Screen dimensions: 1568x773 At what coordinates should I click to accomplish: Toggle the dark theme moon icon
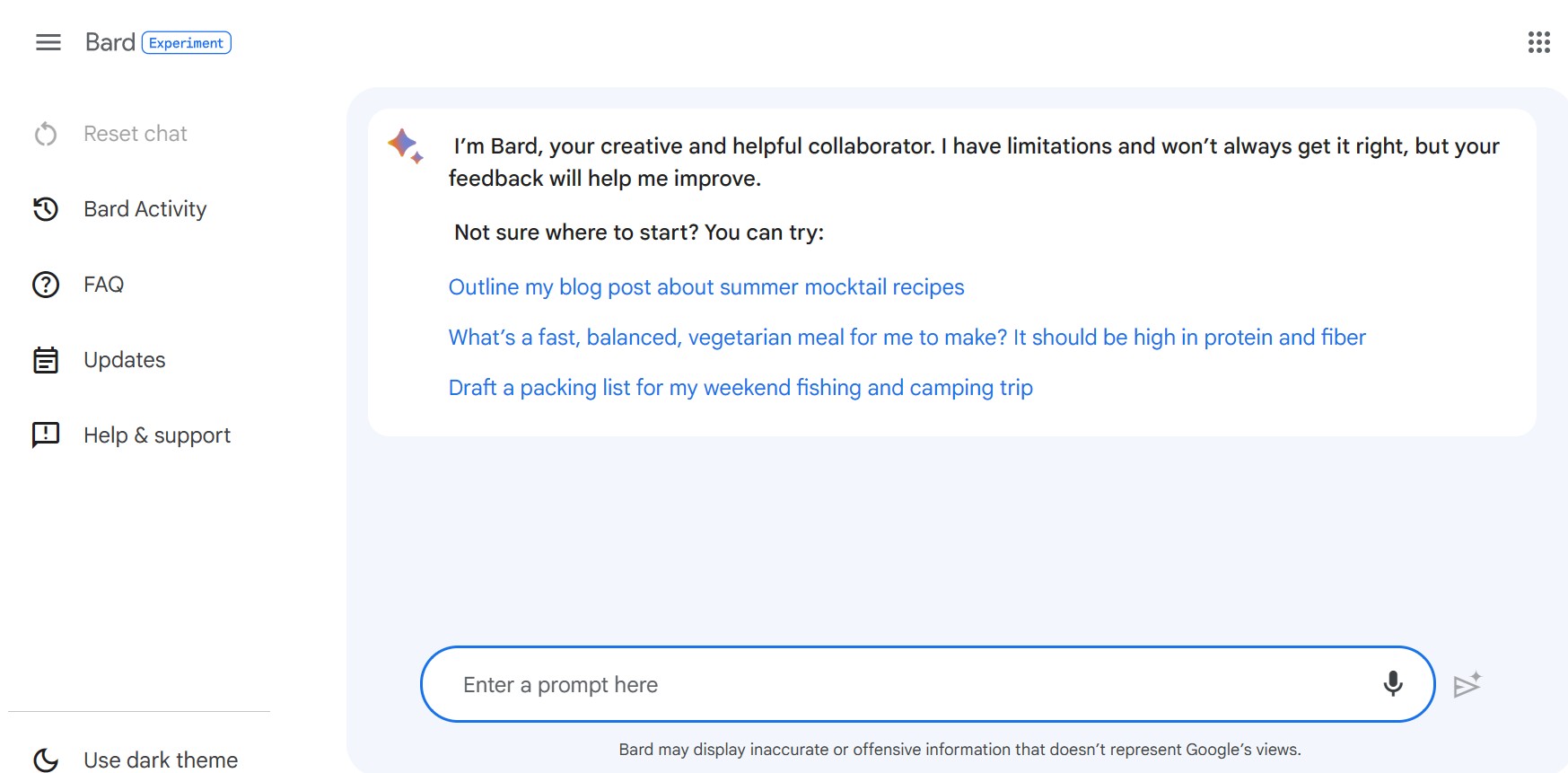pyautogui.click(x=46, y=760)
